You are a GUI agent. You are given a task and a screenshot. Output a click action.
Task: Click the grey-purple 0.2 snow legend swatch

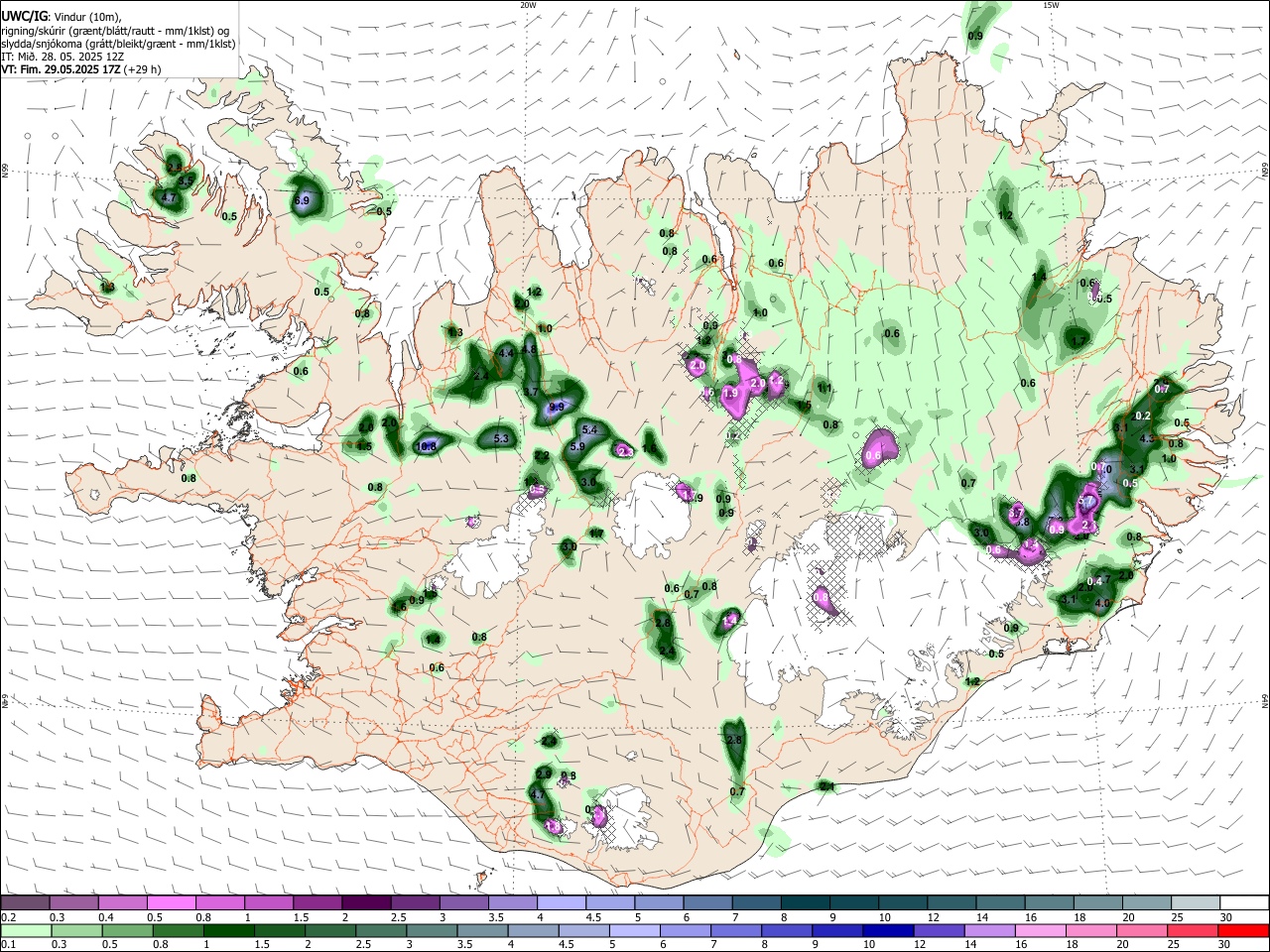coord(24,903)
